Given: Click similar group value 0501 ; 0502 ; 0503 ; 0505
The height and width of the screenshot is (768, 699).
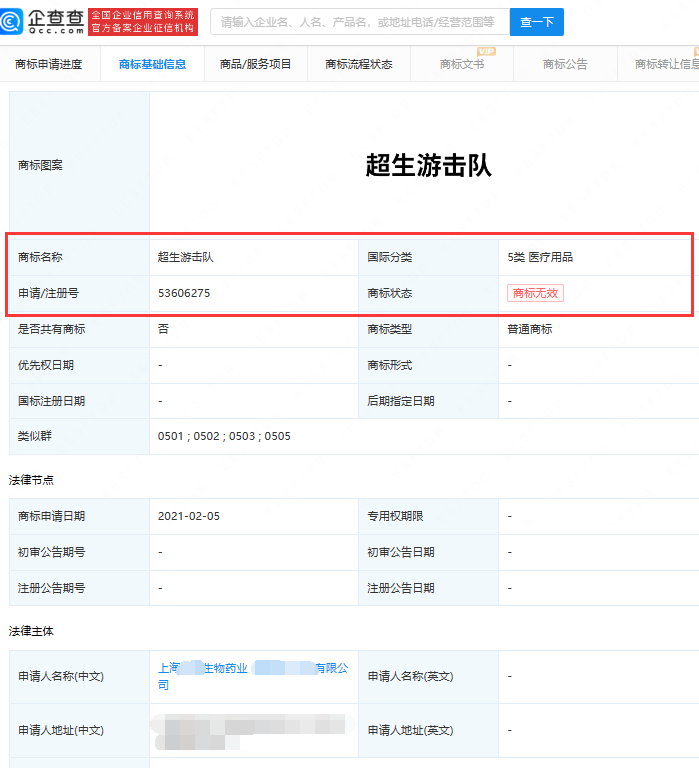Looking at the screenshot, I should 224,436.
